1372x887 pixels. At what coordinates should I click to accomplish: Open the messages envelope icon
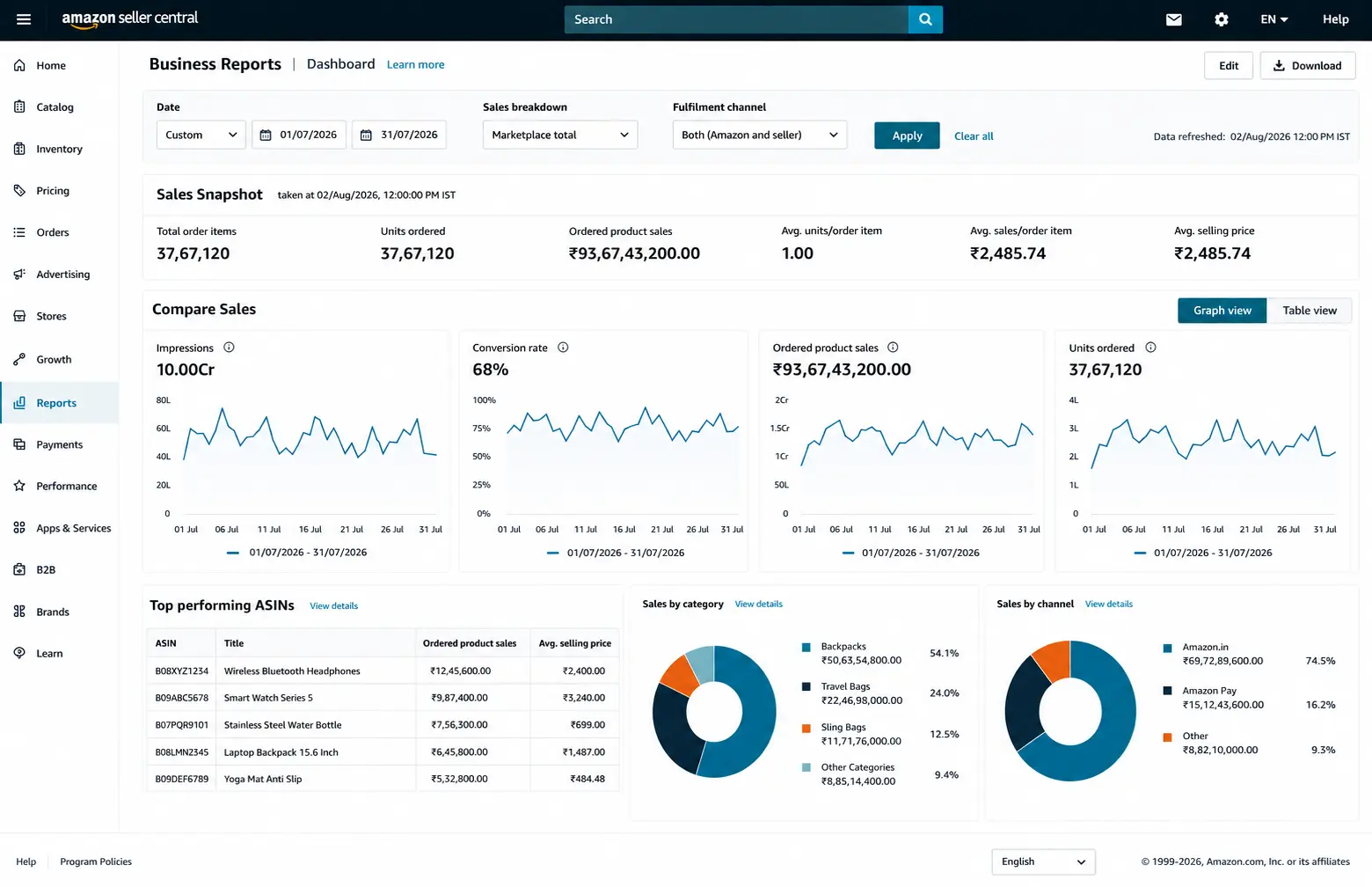[x=1174, y=19]
